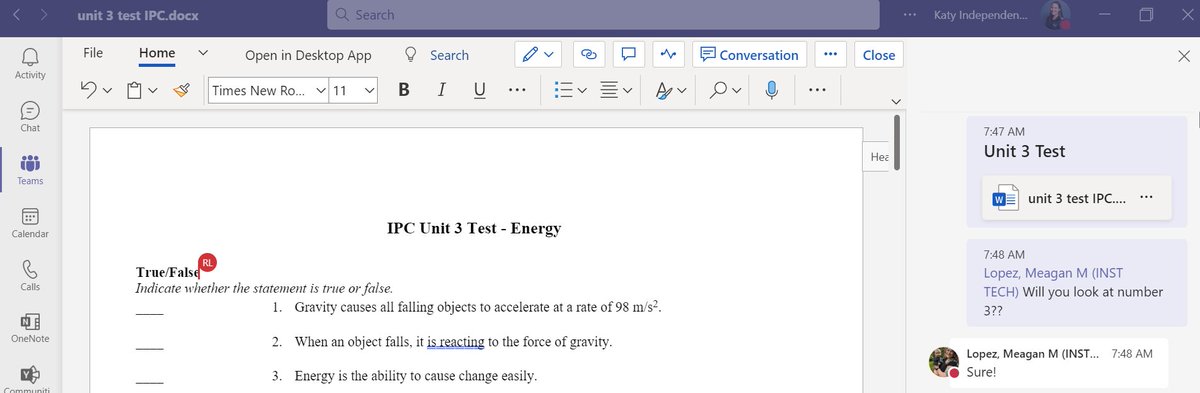This screenshot has height=393, width=1200.
Task: Expand bullet list dropdown arrow
Action: click(x=583, y=92)
